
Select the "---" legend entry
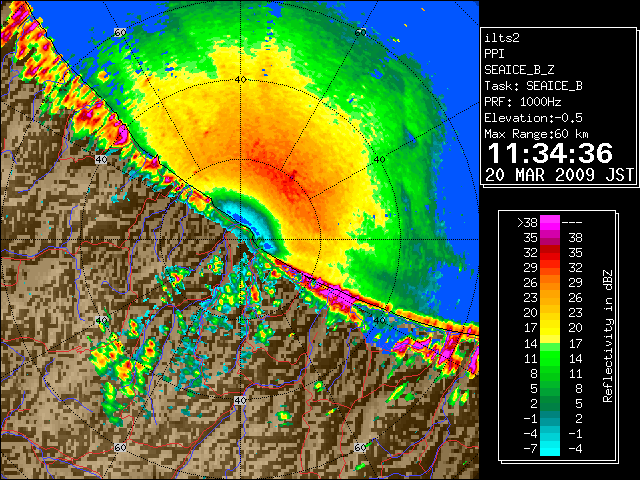pyautogui.click(x=572, y=222)
